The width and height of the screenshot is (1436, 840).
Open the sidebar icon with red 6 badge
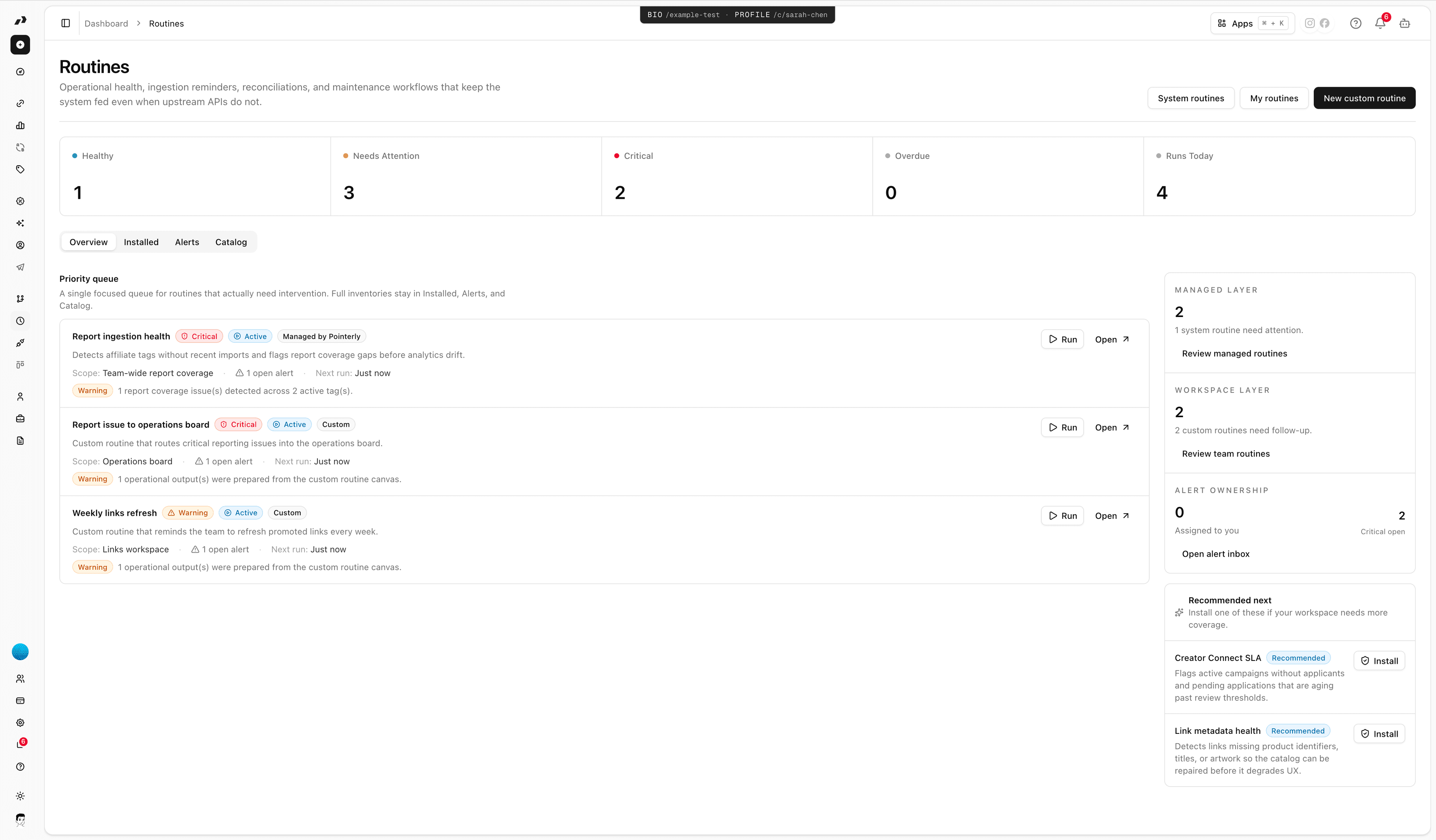coord(21,744)
